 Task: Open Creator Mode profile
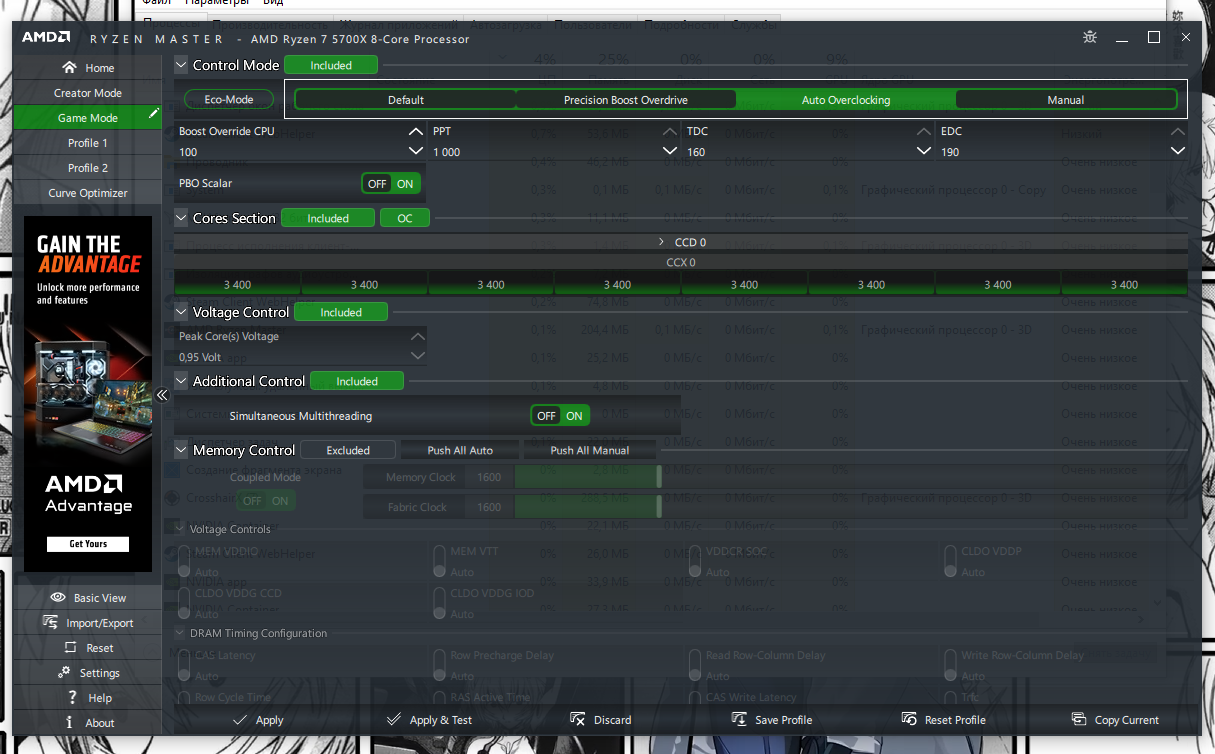88,93
